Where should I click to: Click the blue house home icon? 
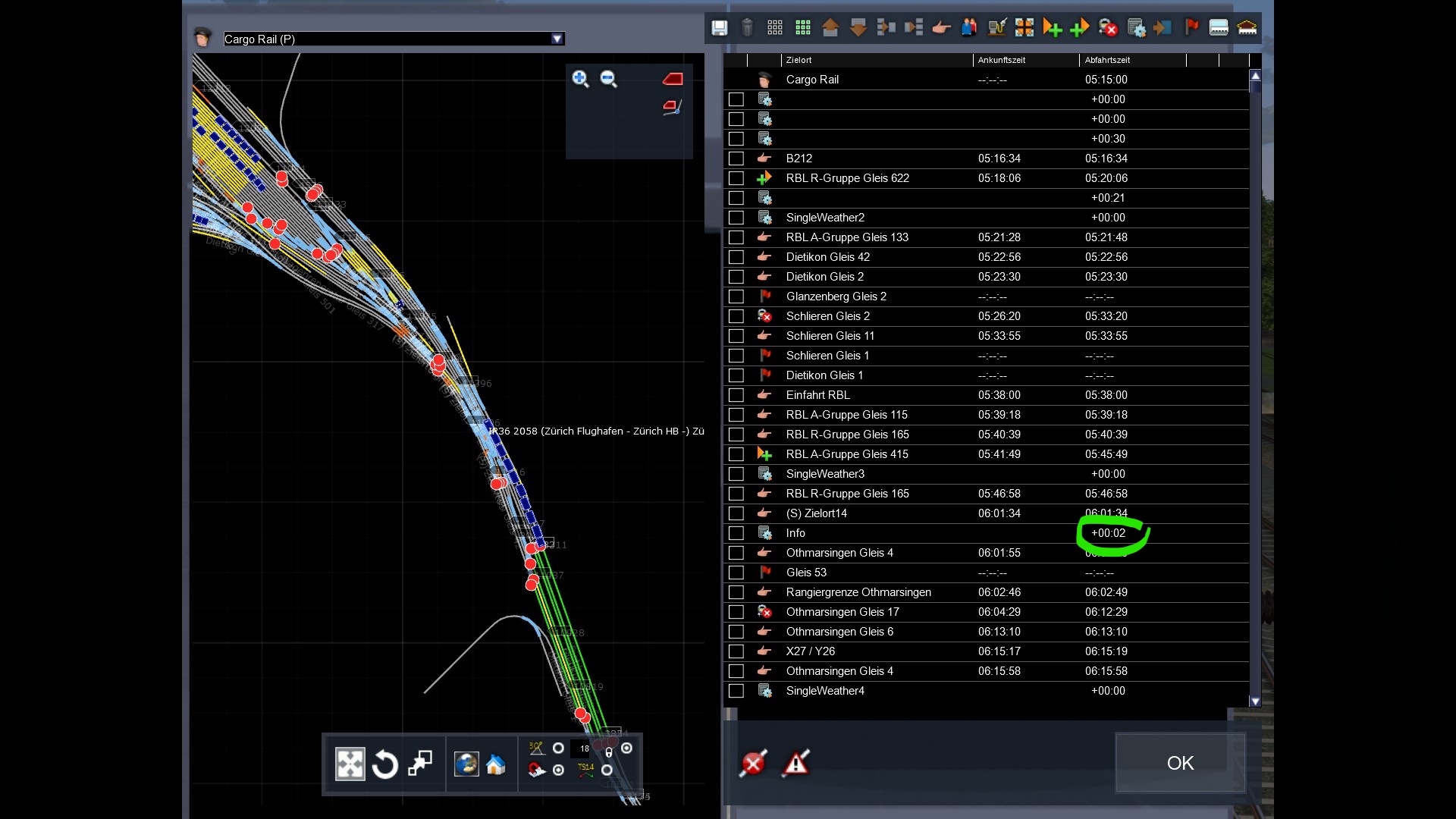point(496,764)
